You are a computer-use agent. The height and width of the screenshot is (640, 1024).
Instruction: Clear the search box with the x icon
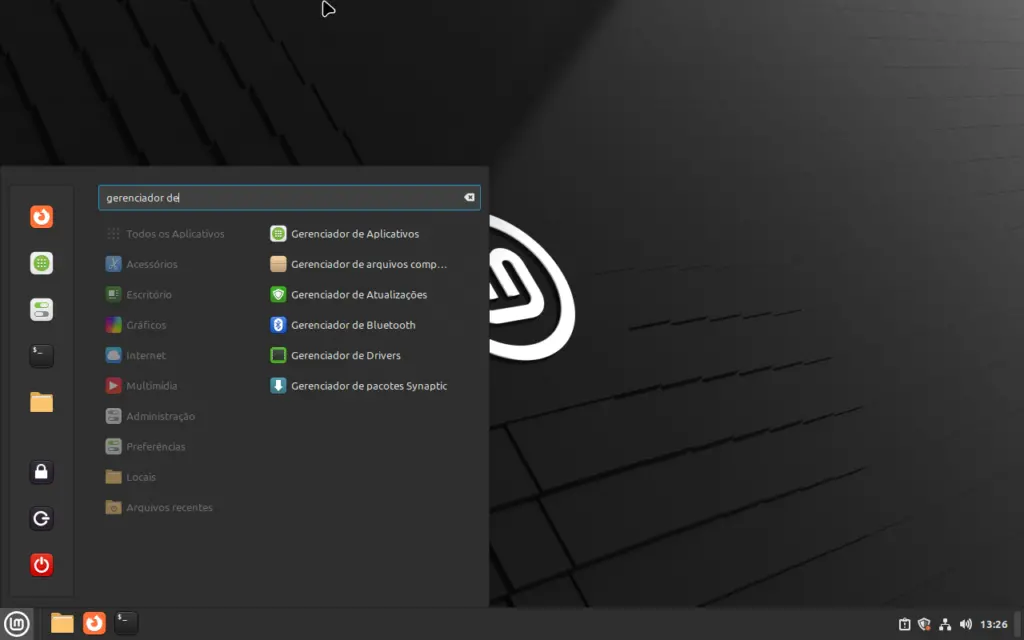pos(468,197)
